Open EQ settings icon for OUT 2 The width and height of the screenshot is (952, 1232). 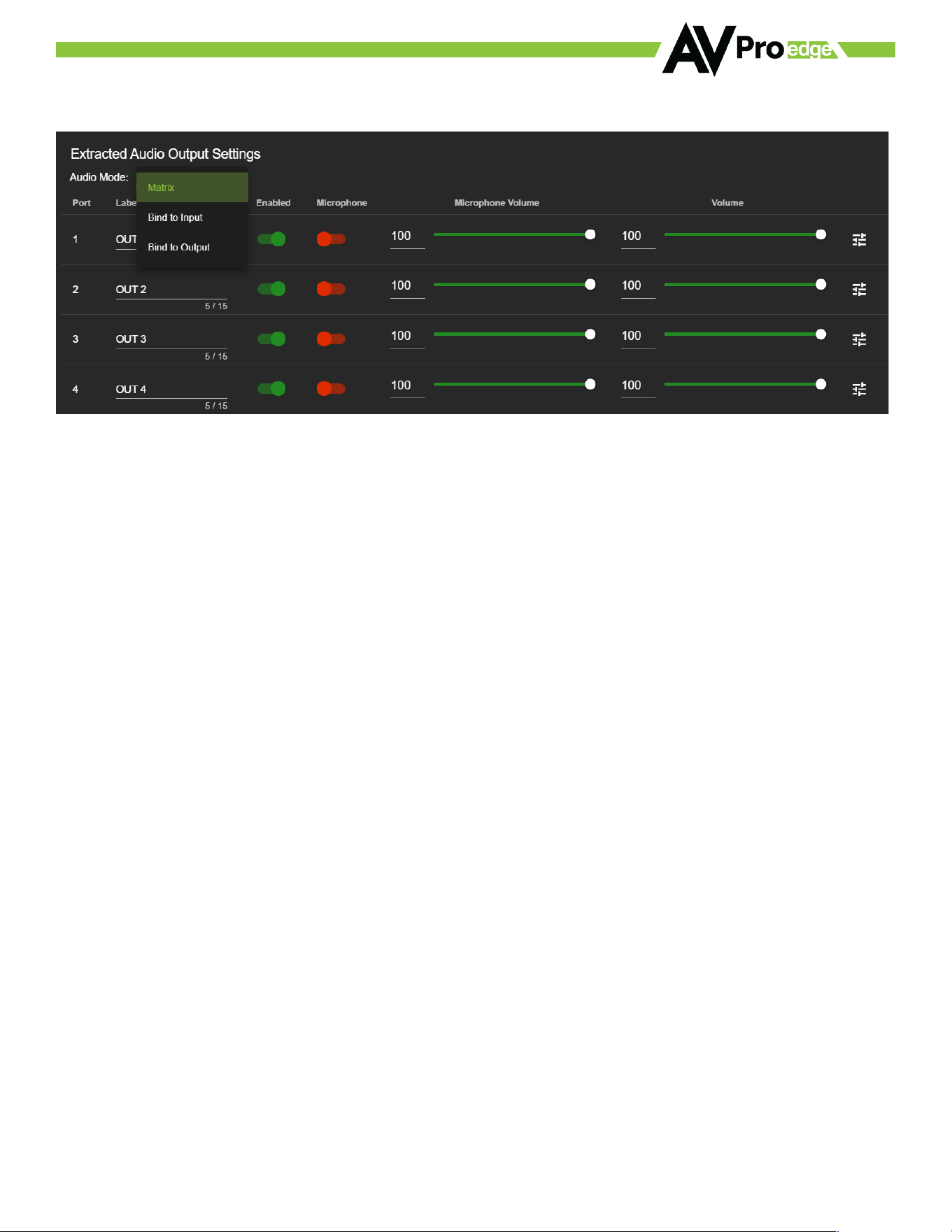click(x=859, y=289)
